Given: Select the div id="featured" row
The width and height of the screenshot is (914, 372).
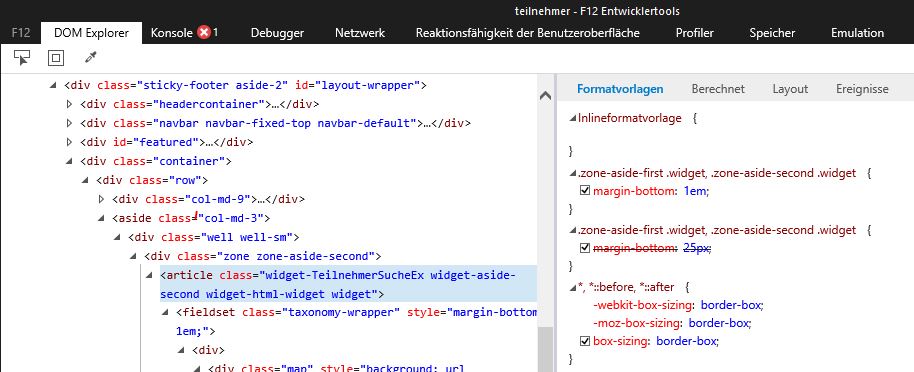Looking at the screenshot, I should [x=167, y=142].
